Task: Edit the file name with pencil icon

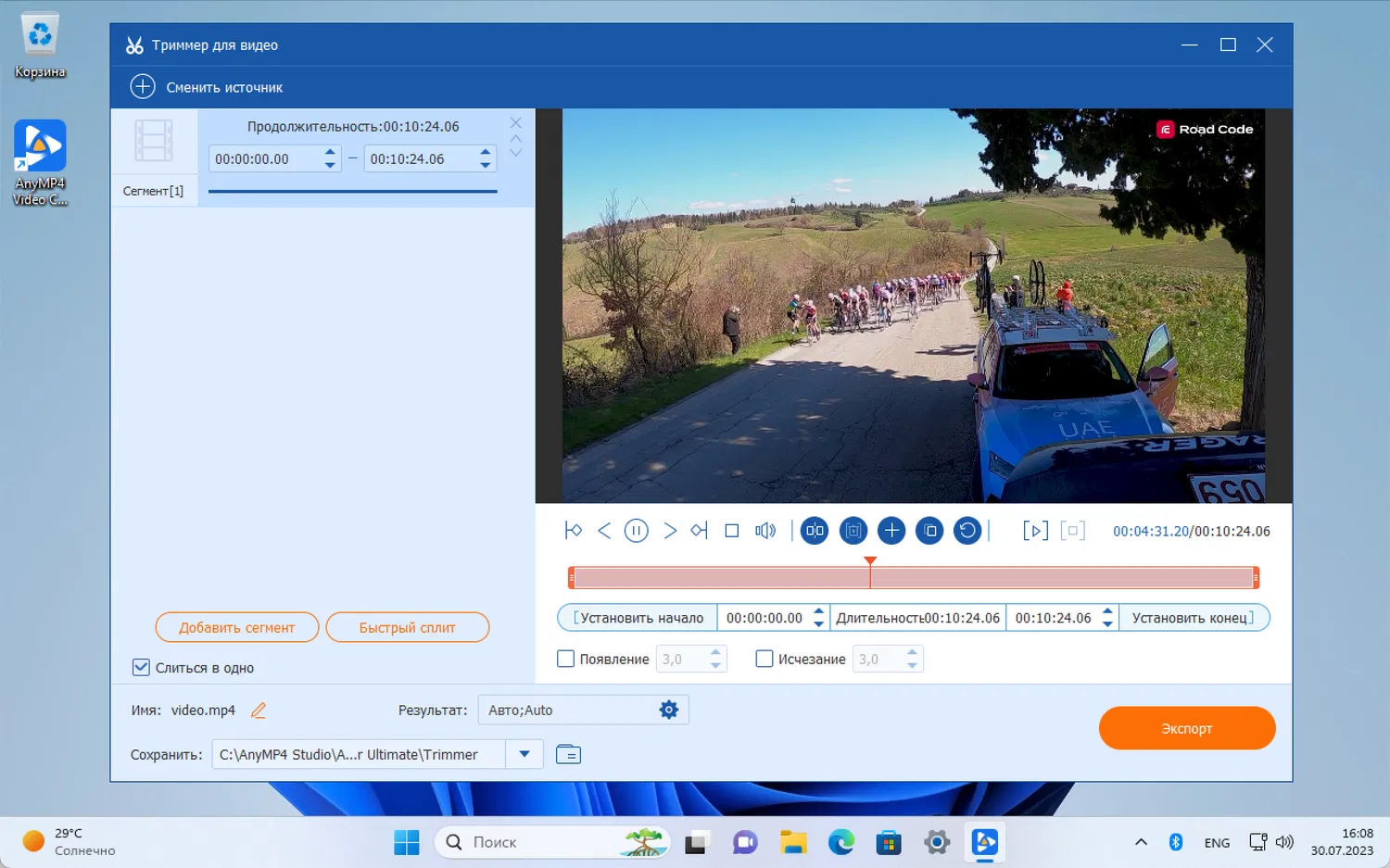Action: point(259,711)
